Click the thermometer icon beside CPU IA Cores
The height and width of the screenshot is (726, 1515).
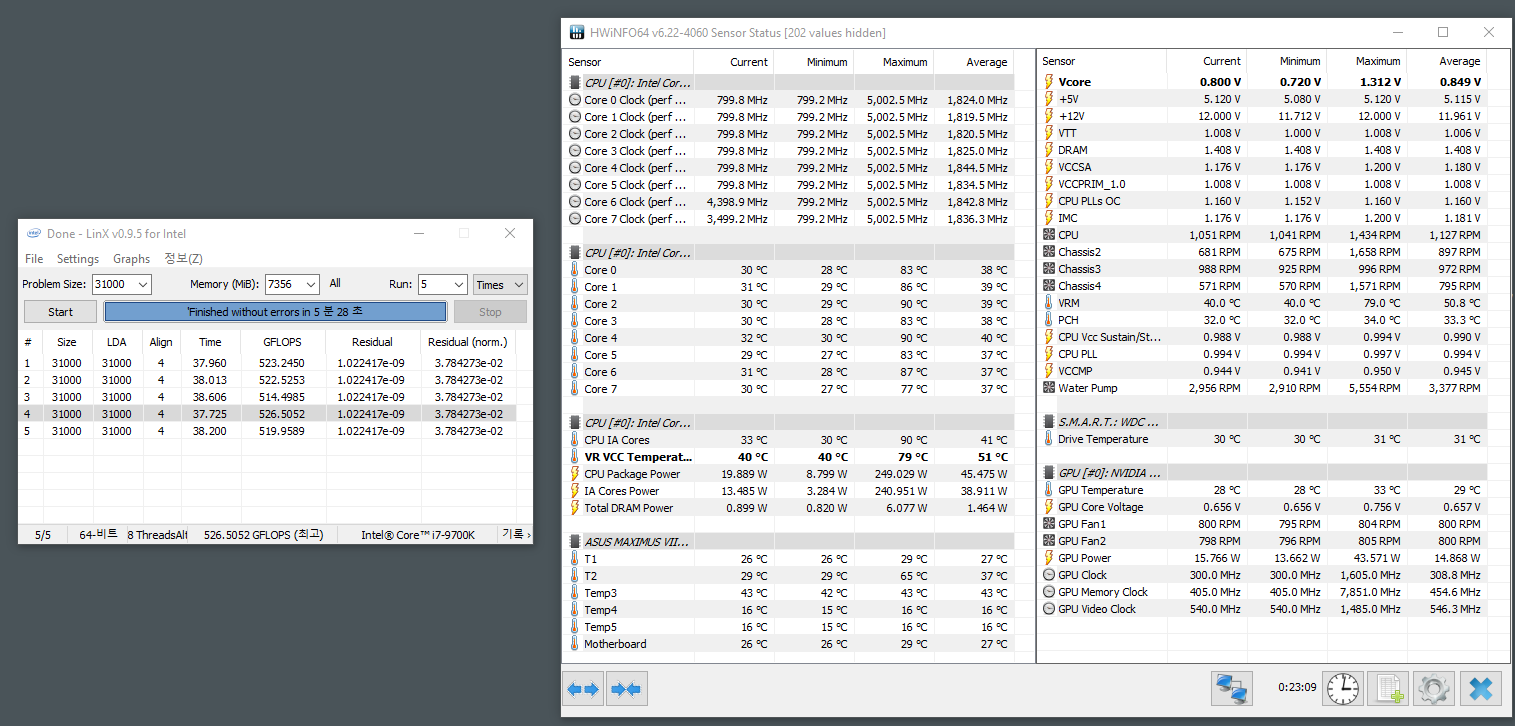575,440
